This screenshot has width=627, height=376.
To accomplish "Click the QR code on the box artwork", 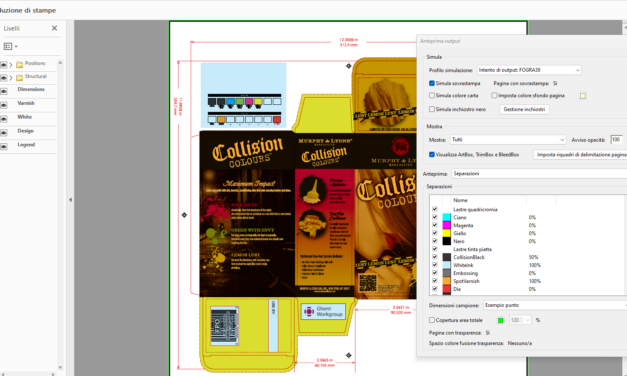I will coord(368,283).
